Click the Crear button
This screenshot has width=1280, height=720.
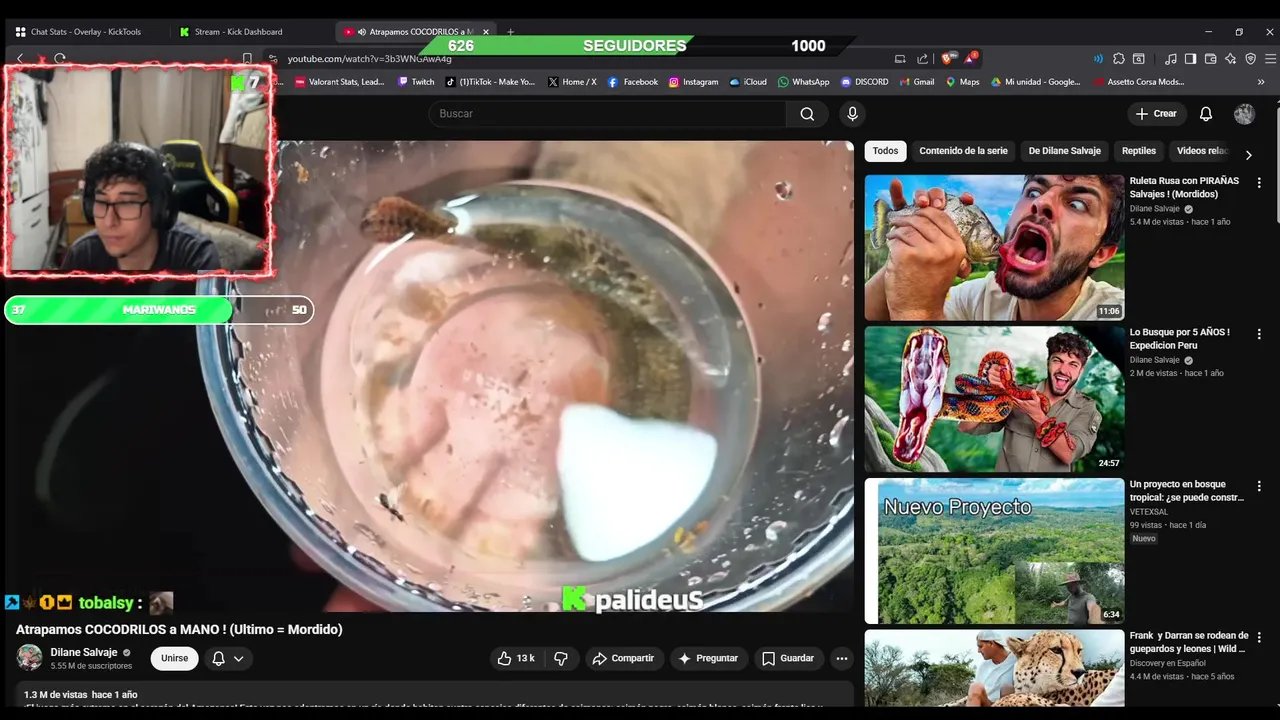click(1156, 114)
